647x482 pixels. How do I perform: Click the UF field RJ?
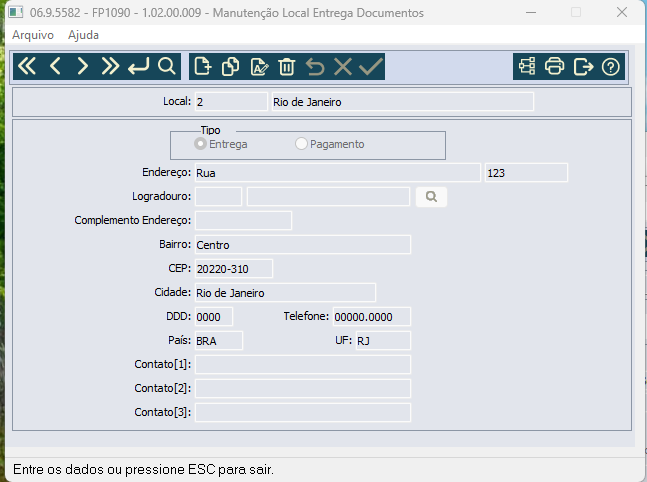(x=383, y=340)
